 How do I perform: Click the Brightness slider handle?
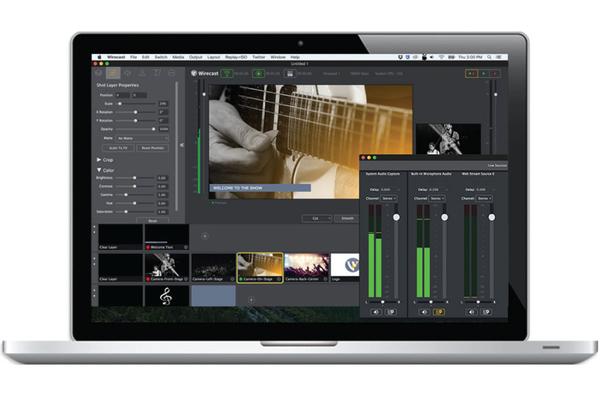pyautogui.click(x=134, y=178)
